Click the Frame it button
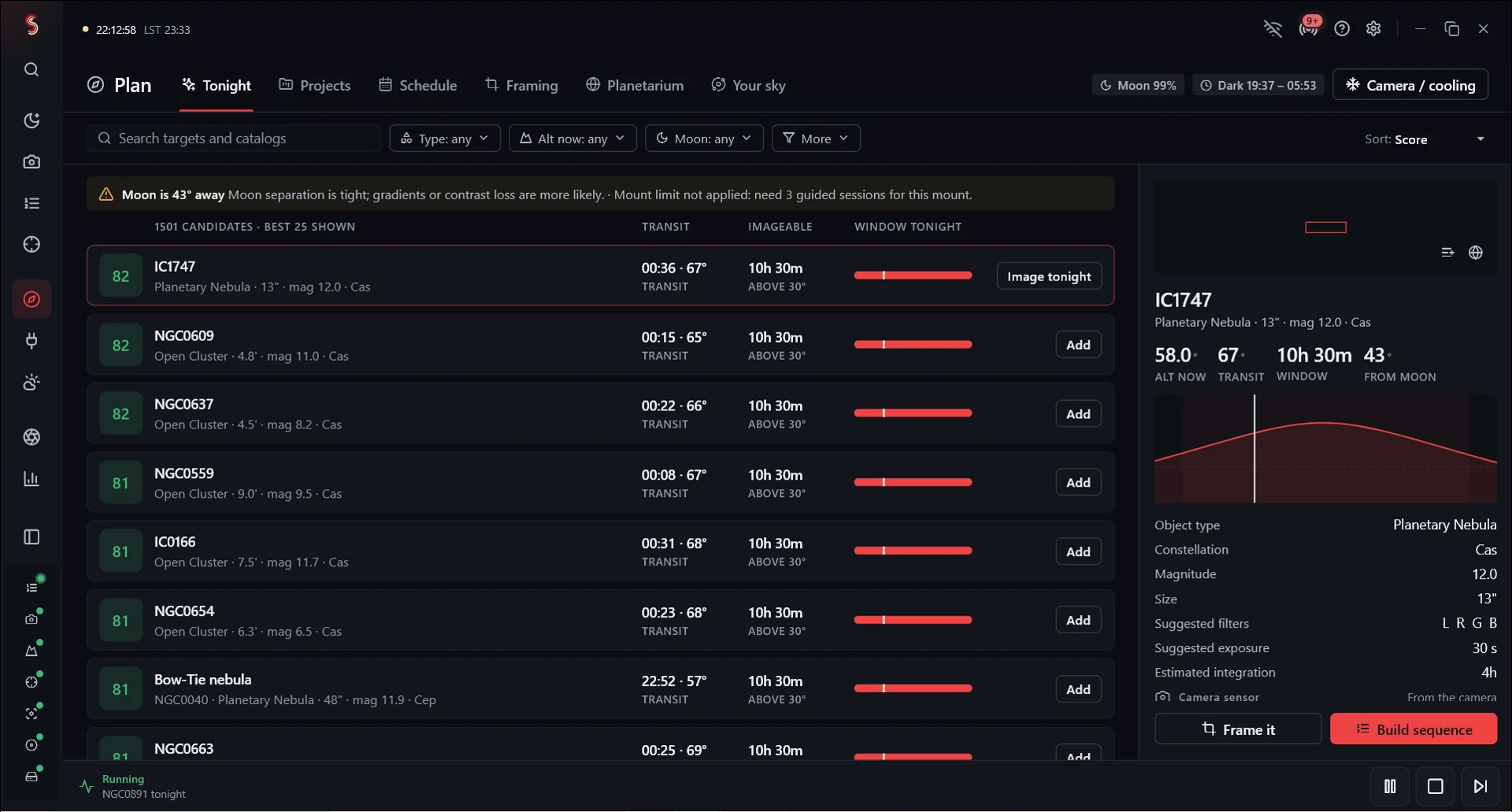Screen dimensions: 1512x812 1238,729
